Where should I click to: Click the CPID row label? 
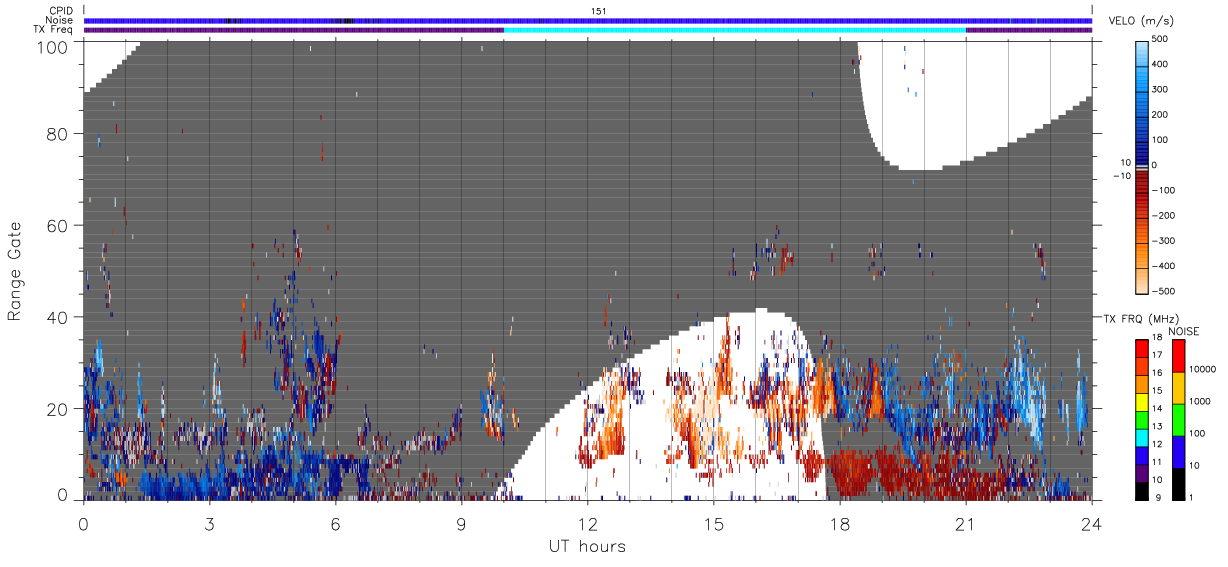point(61,11)
